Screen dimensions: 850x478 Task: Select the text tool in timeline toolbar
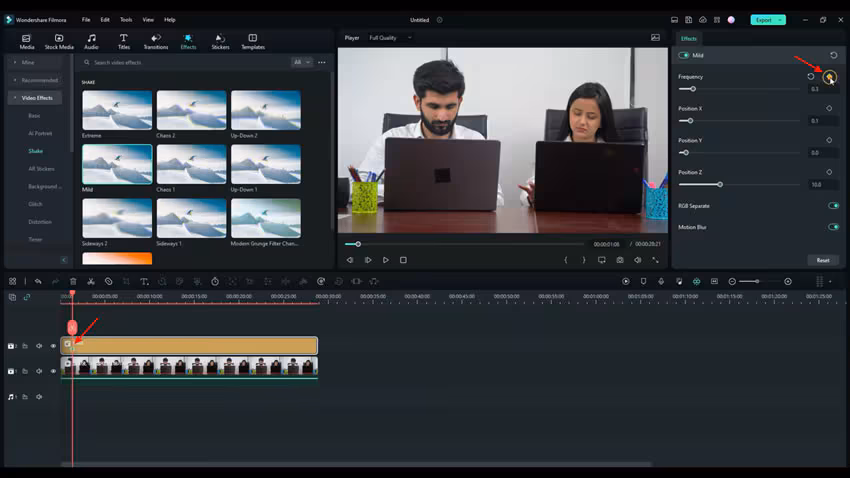coord(144,282)
